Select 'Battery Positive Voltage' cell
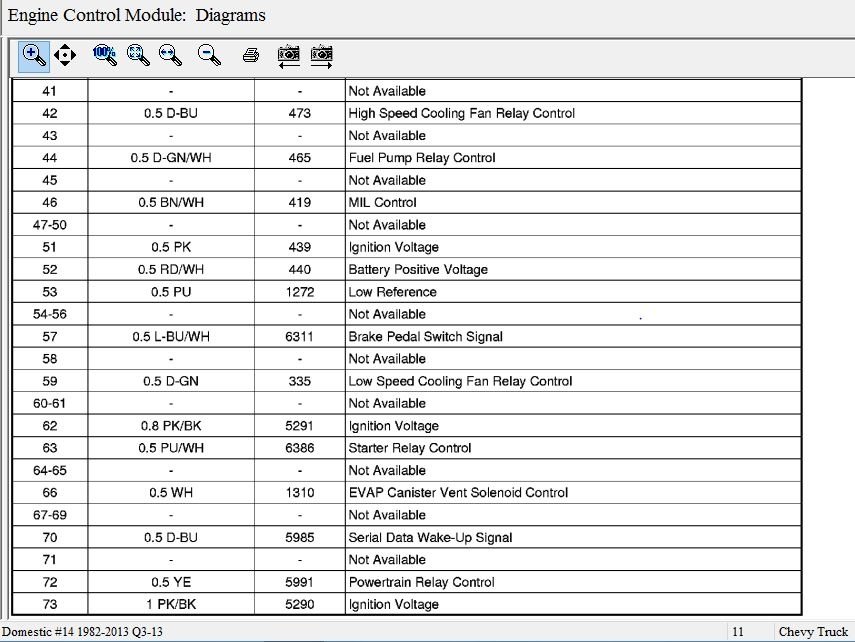 point(573,269)
